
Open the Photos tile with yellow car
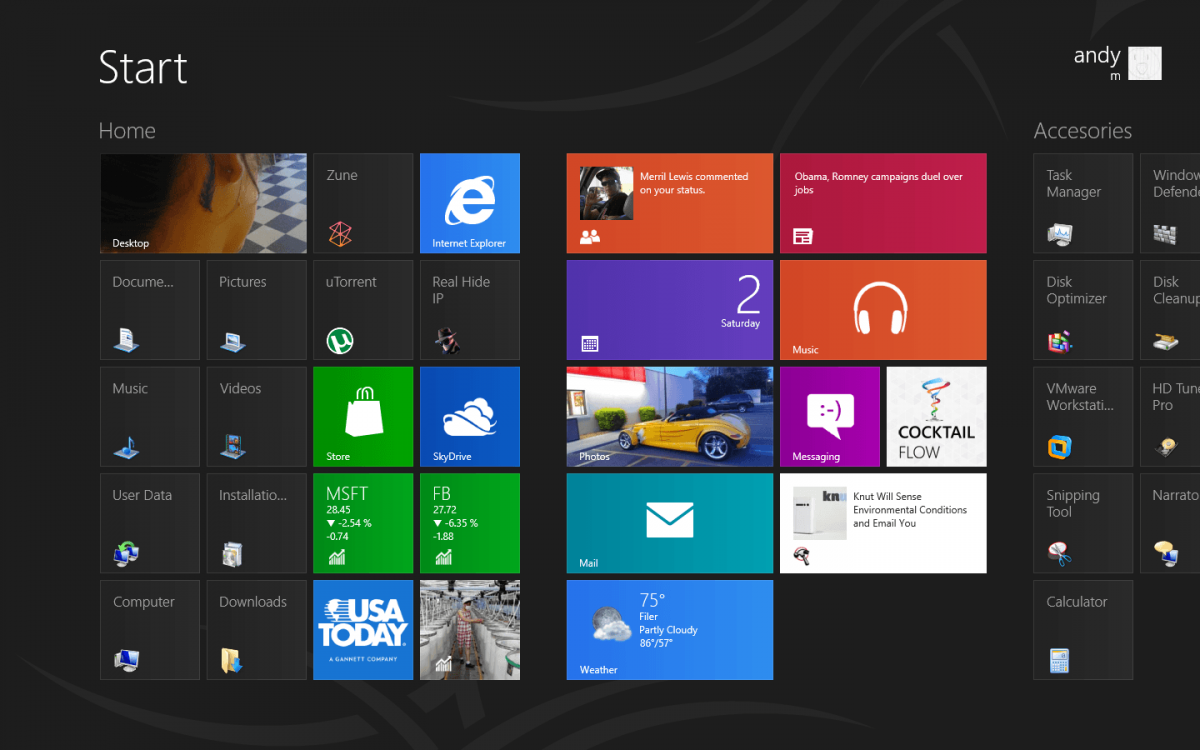(670, 417)
